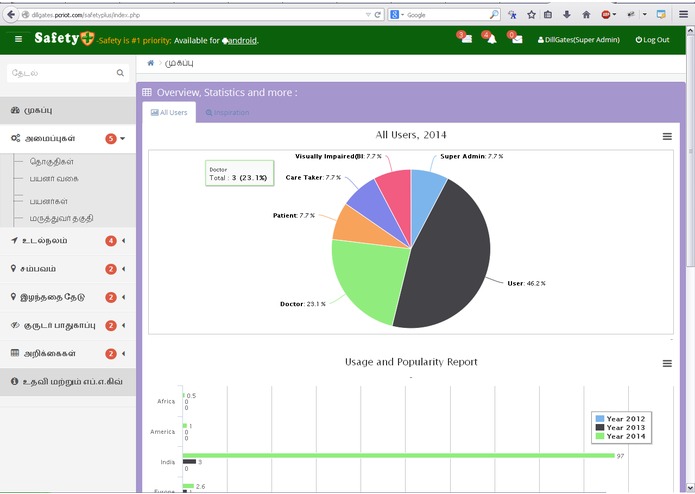Expand the அறிக்கைகள் reports section

pyautogui.click(x=68, y=354)
